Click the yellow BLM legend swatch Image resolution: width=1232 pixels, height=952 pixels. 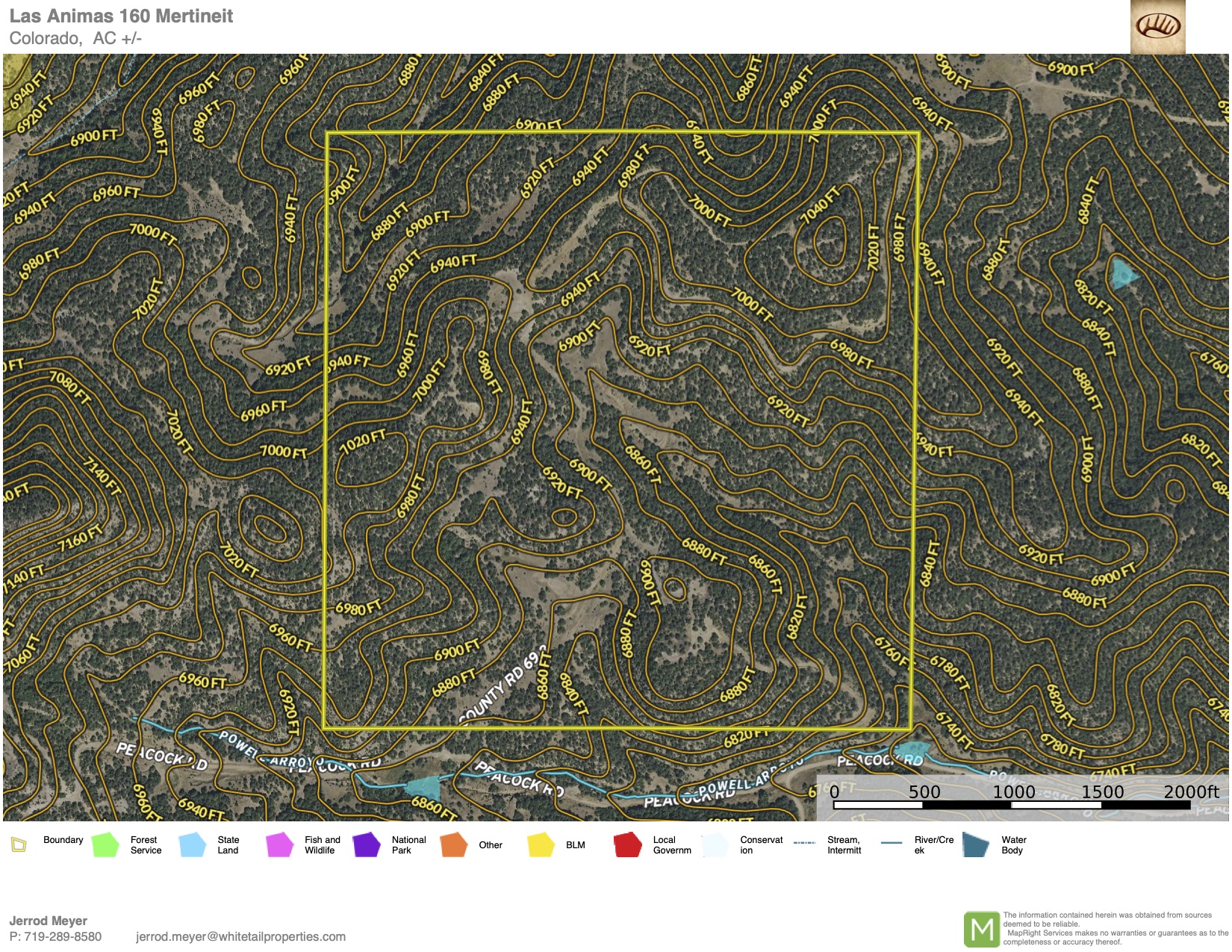coord(541,845)
